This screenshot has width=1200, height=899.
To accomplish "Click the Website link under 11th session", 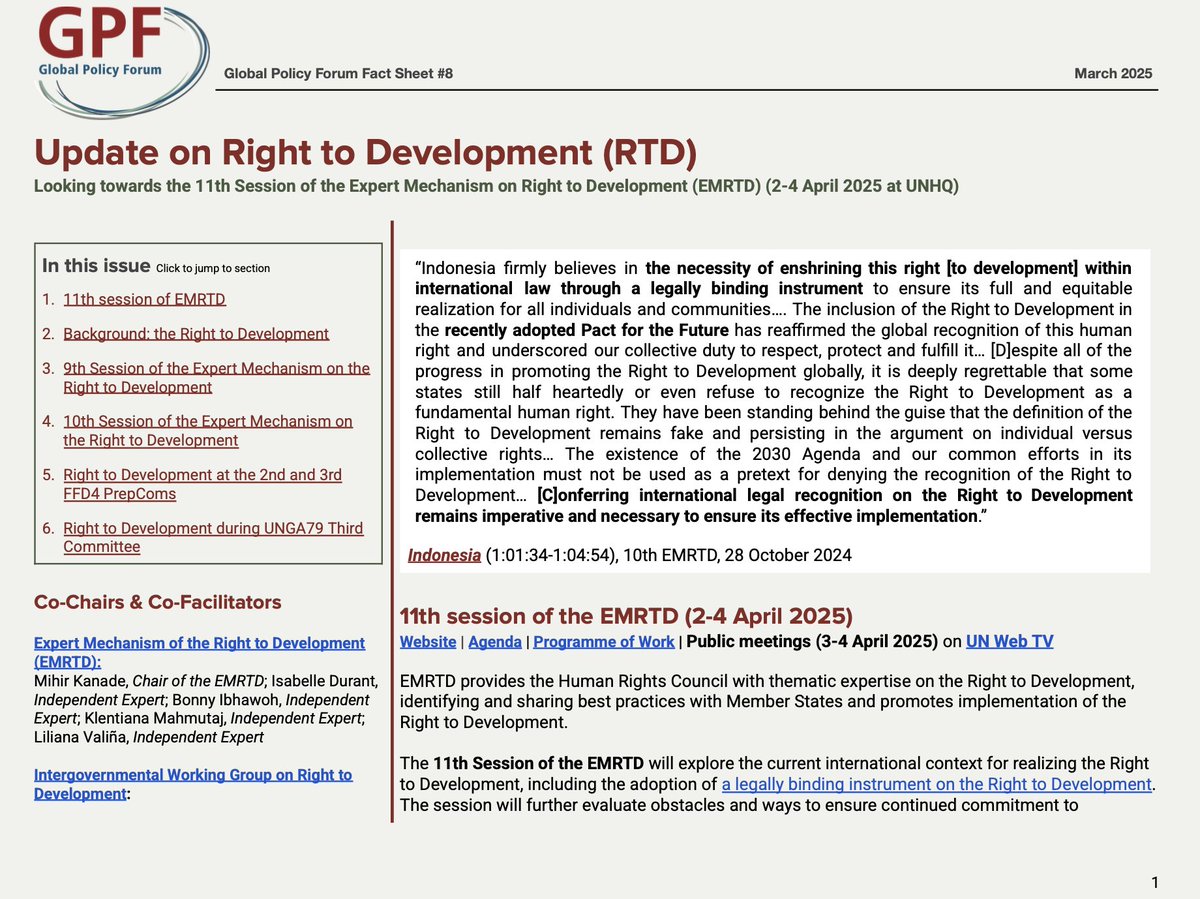I will (x=428, y=642).
